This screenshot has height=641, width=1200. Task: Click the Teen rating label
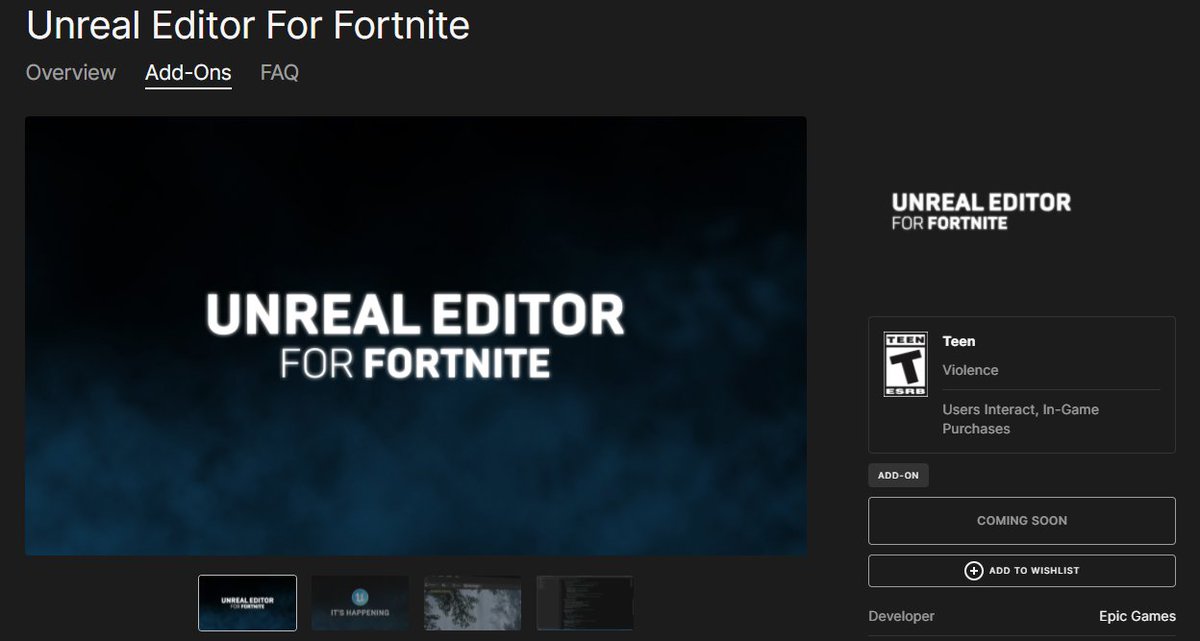pos(959,342)
